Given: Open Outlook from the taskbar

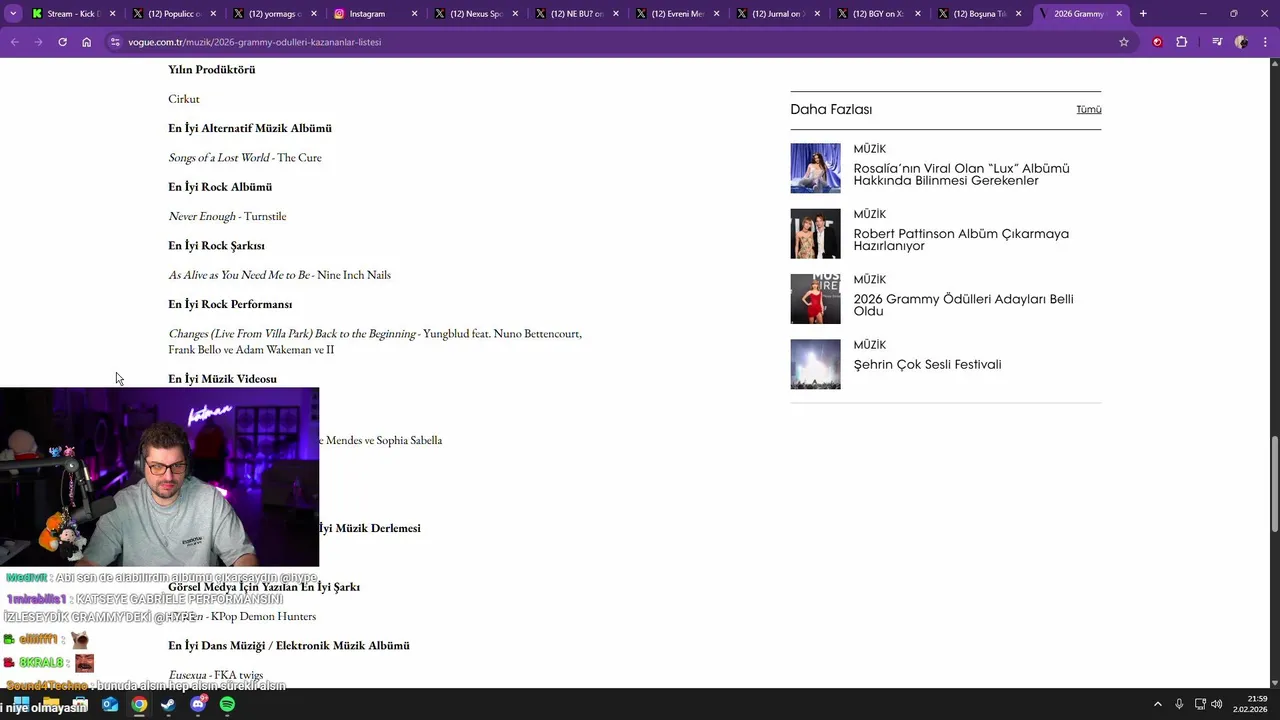Looking at the screenshot, I should 110,704.
